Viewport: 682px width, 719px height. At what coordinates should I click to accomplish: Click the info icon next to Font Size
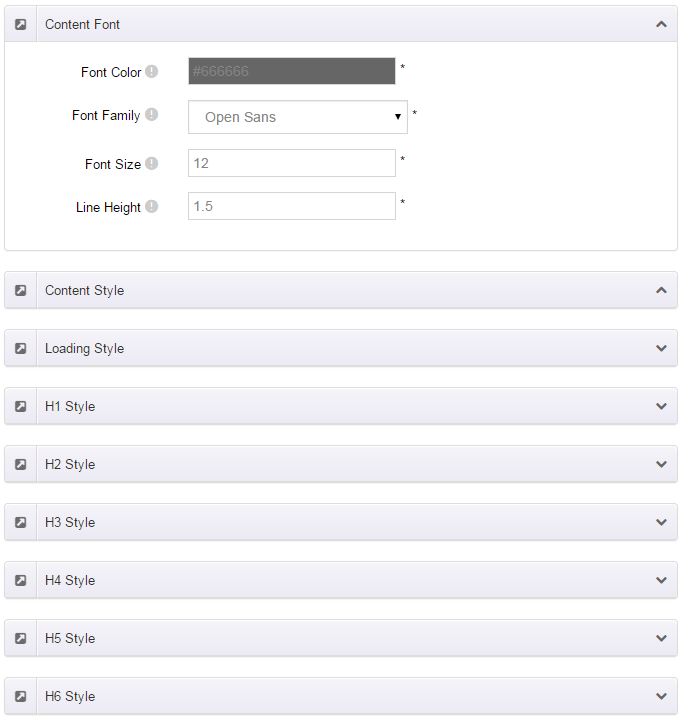point(152,163)
